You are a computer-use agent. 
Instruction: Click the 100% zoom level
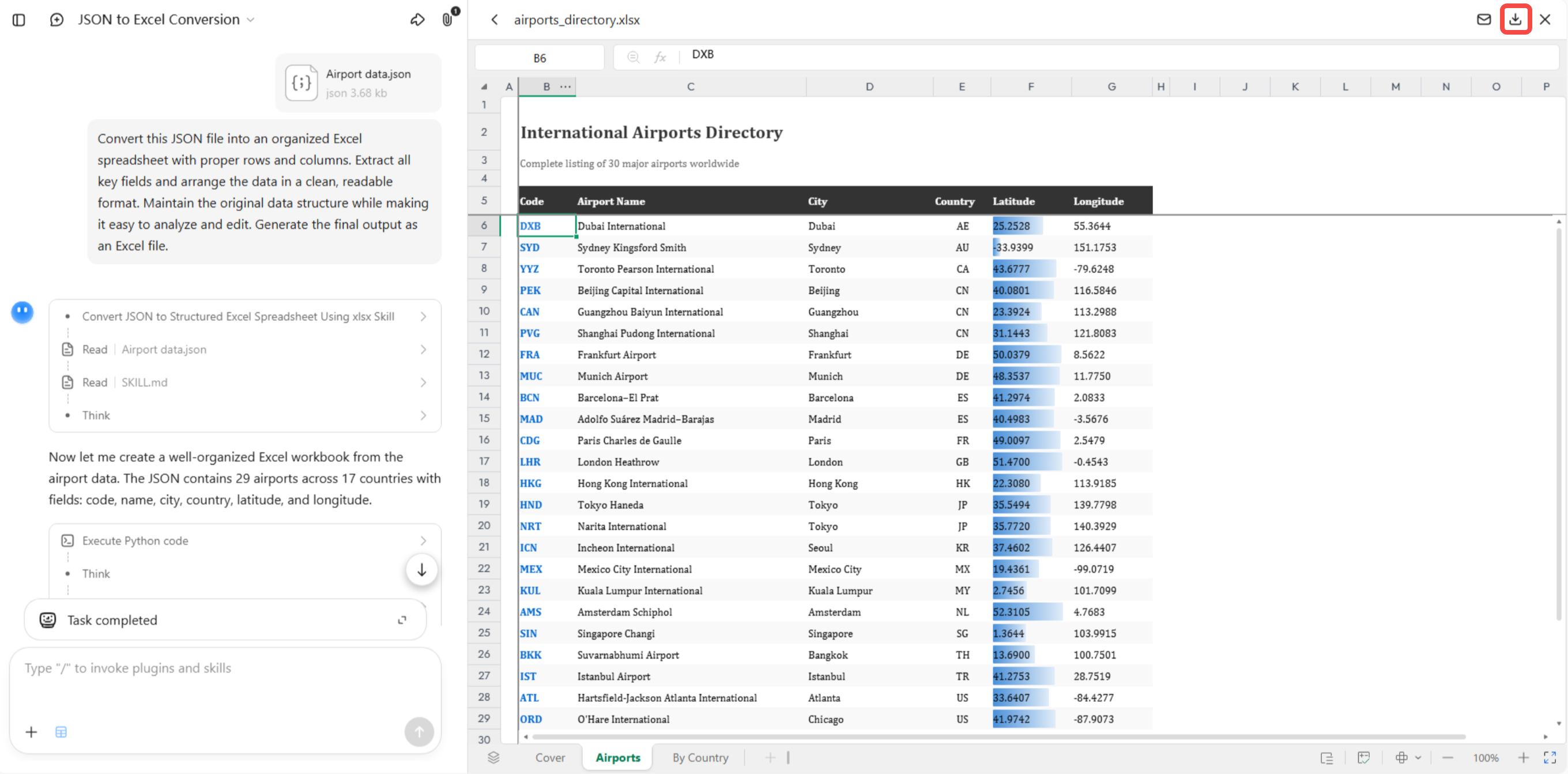coord(1486,757)
